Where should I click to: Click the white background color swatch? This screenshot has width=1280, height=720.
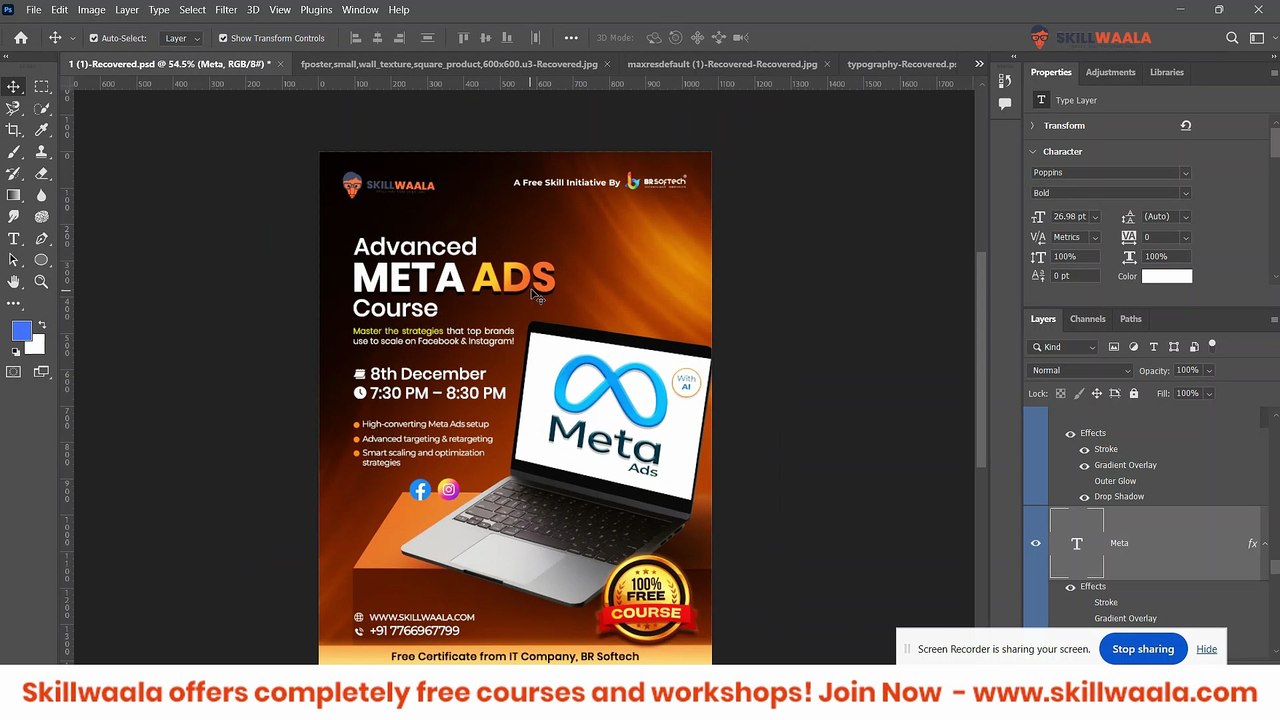(37, 346)
